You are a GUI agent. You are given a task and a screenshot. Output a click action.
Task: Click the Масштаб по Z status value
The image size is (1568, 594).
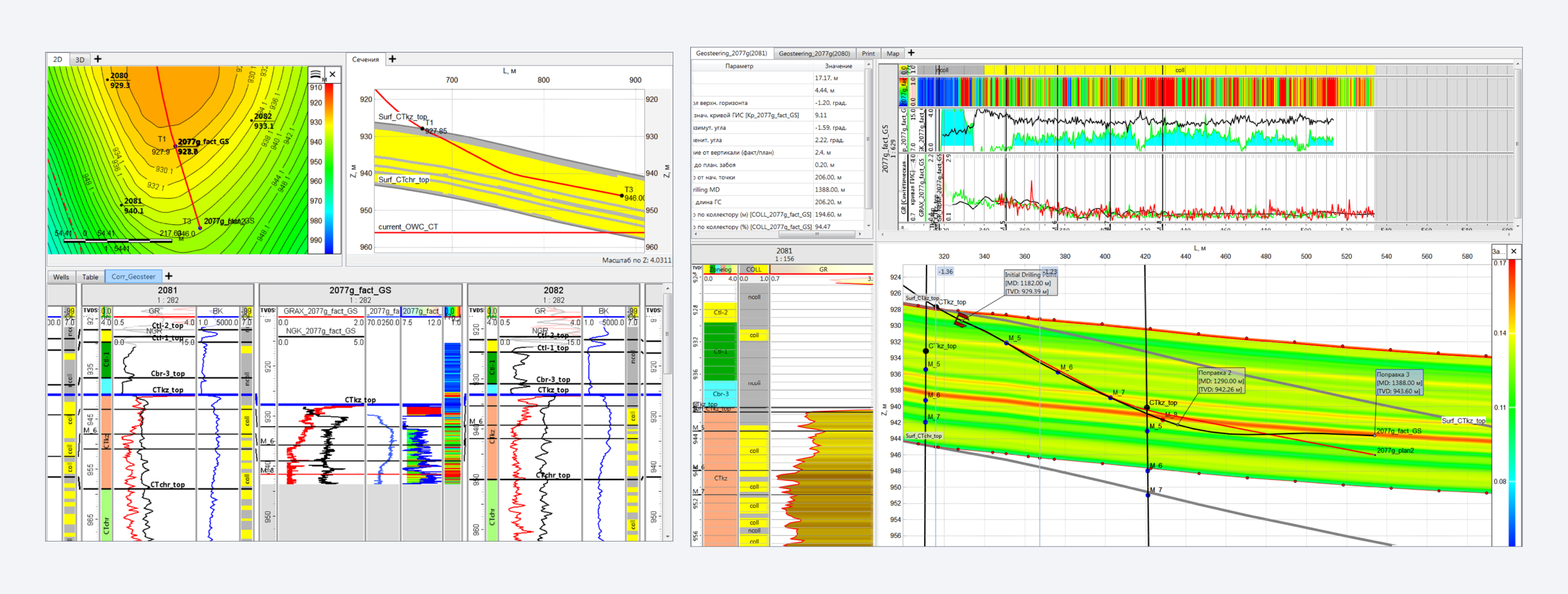[x=636, y=260]
